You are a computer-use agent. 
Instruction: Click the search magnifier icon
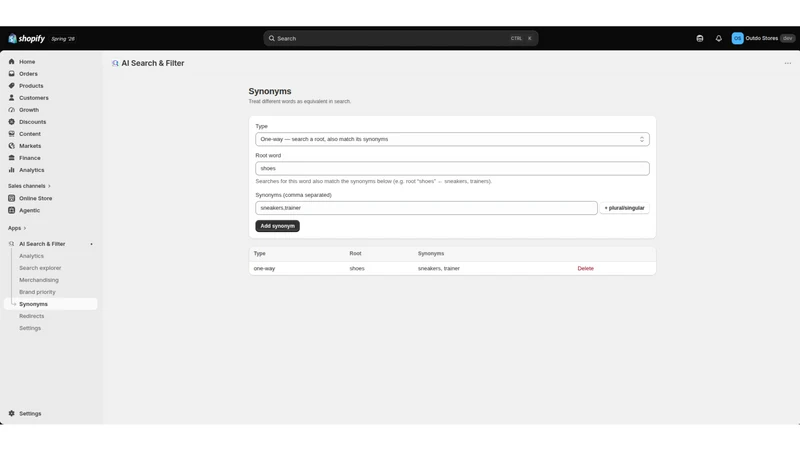coord(271,38)
